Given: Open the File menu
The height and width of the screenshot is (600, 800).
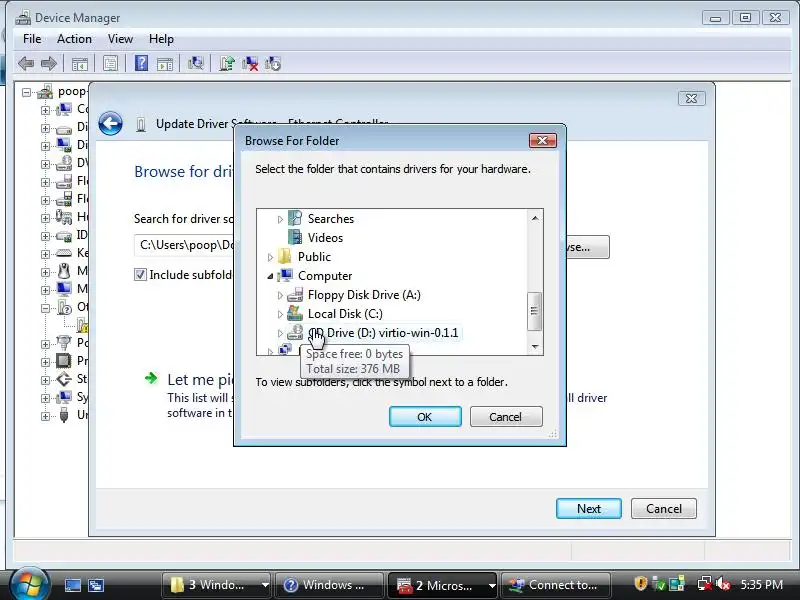Looking at the screenshot, I should (32, 39).
